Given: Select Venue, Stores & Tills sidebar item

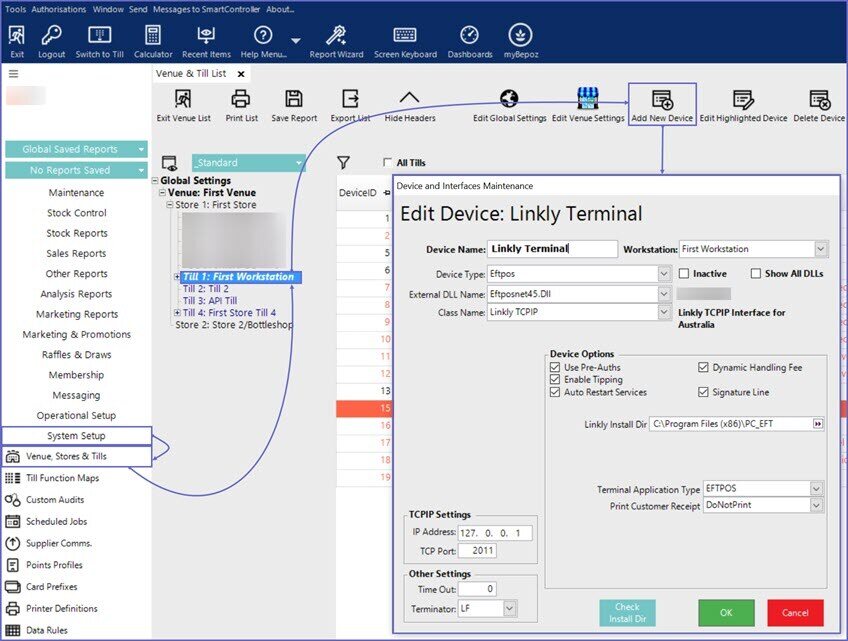Looking at the screenshot, I should coord(66,457).
